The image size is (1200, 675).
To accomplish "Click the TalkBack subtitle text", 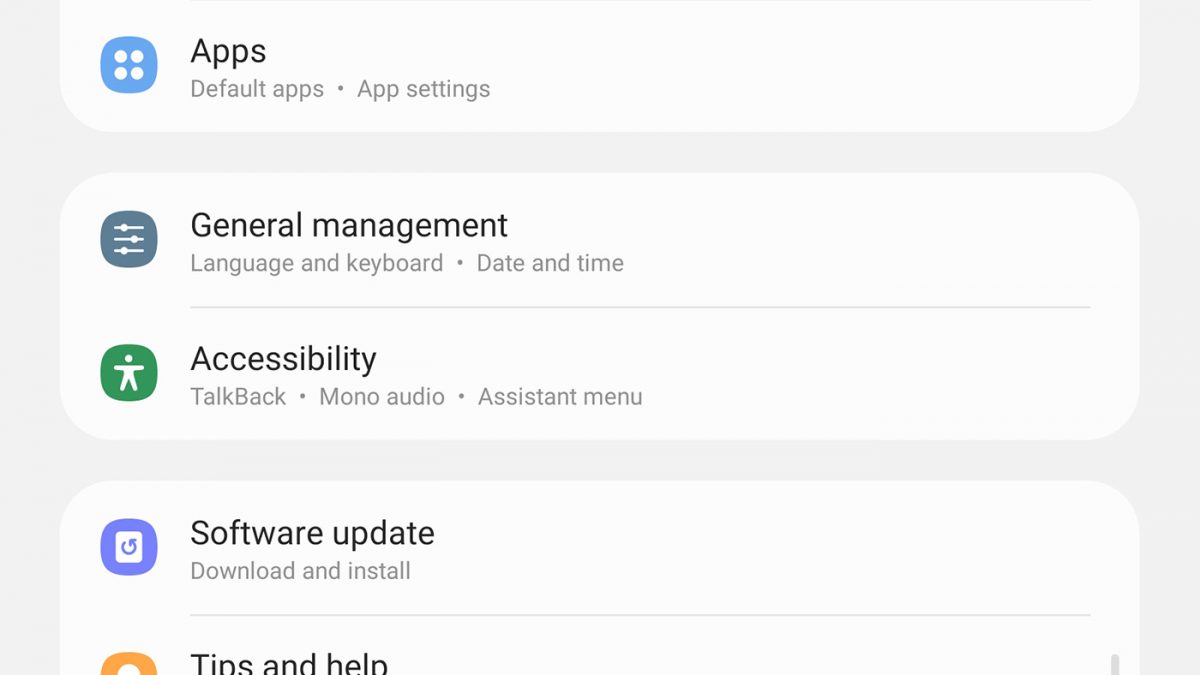I will tap(238, 397).
